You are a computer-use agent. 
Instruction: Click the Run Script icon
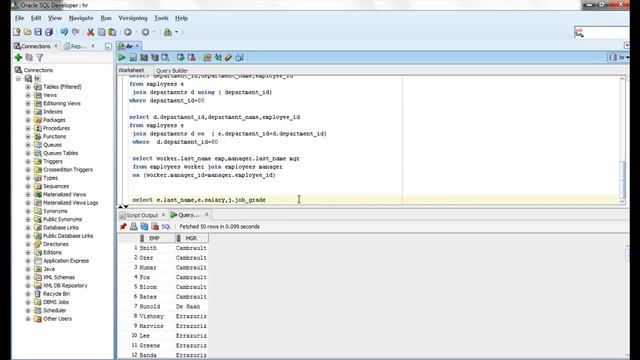click(x=133, y=58)
